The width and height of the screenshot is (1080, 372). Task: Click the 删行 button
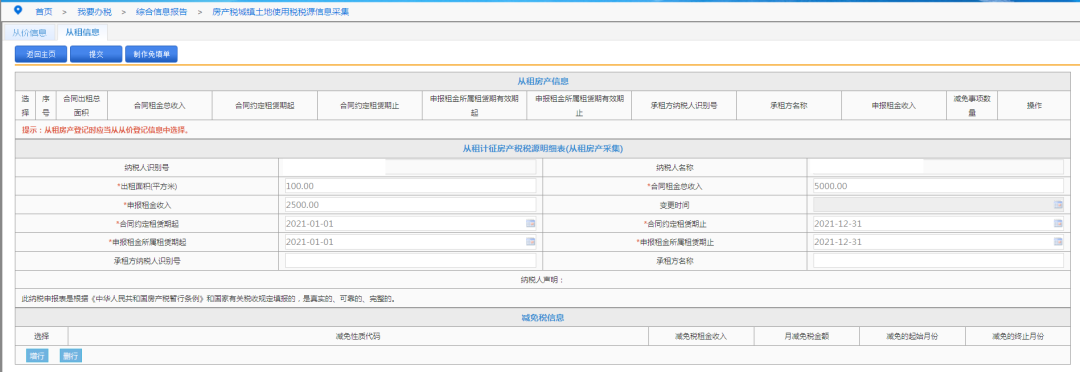click(x=70, y=355)
